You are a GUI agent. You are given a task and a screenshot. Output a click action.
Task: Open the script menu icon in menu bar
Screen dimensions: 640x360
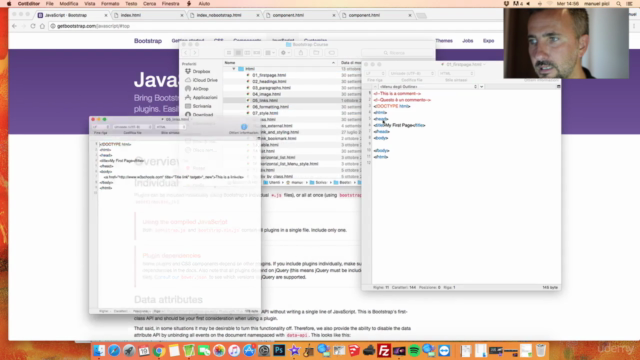(x=189, y=4)
